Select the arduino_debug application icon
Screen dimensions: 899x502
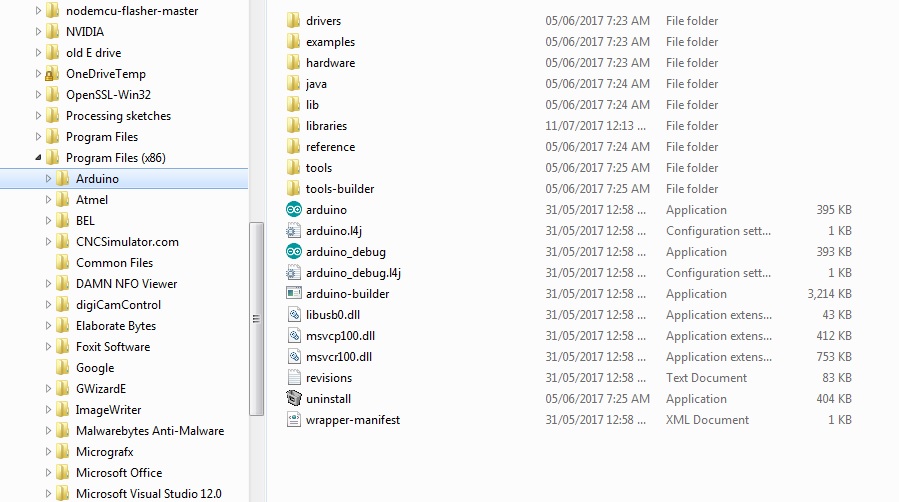click(x=294, y=252)
